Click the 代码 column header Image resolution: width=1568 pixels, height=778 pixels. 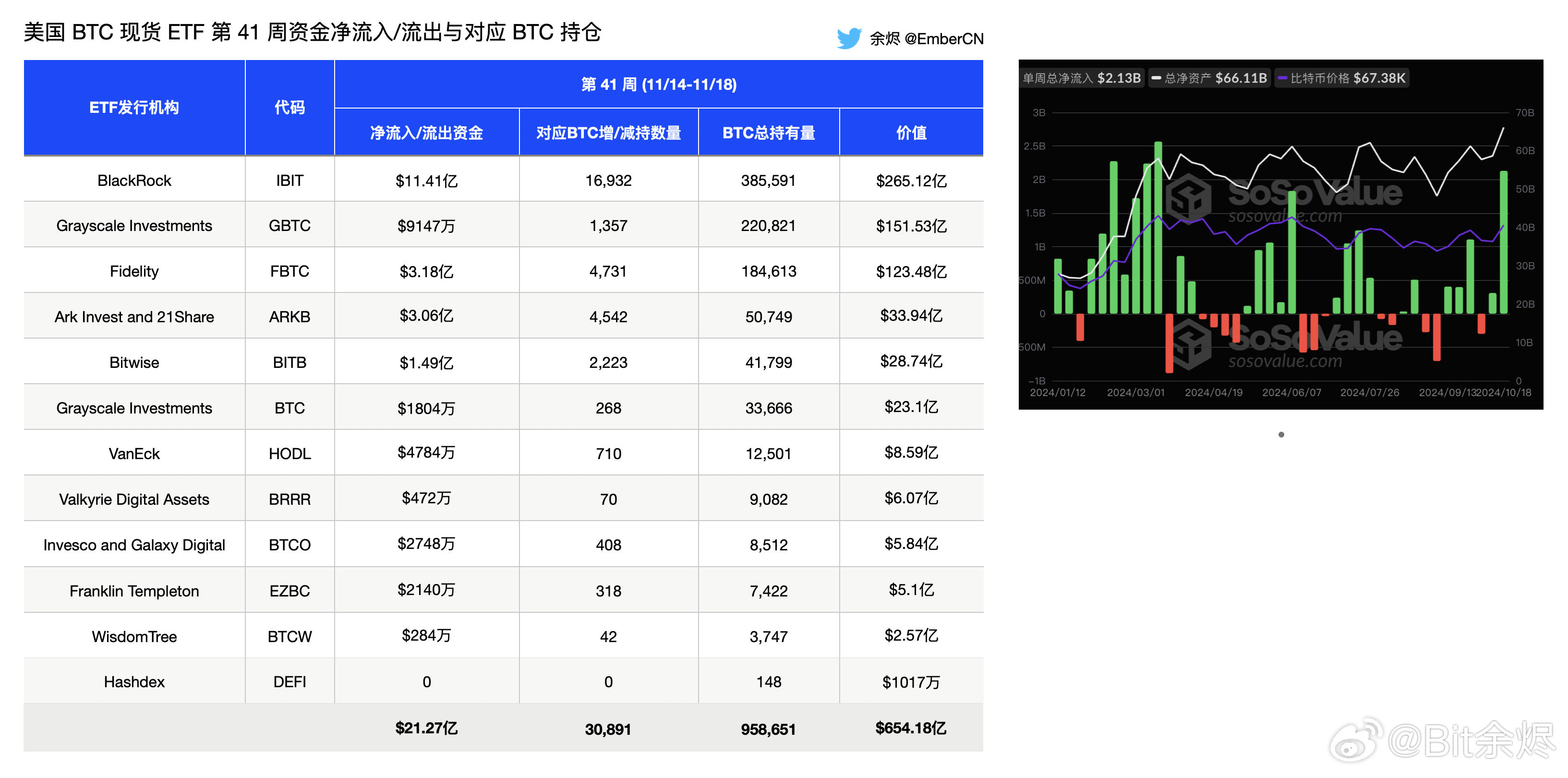tap(290, 108)
